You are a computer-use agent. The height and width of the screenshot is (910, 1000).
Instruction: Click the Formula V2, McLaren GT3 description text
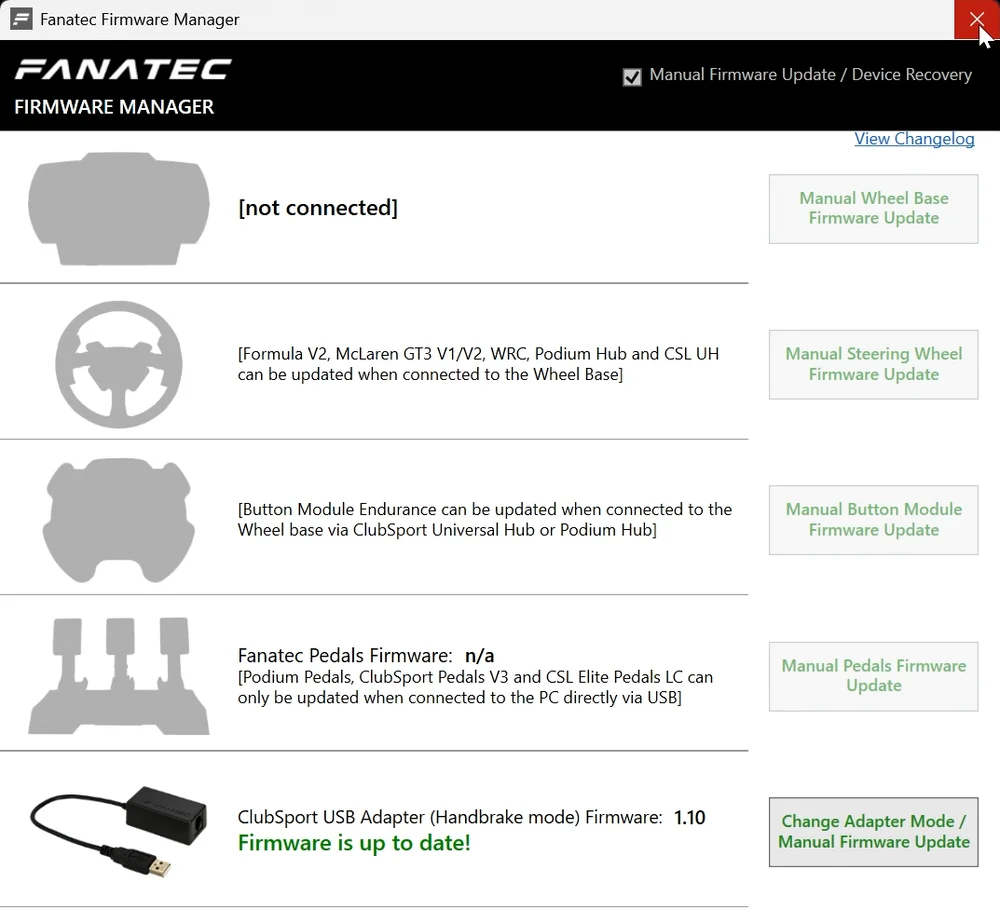click(478, 364)
